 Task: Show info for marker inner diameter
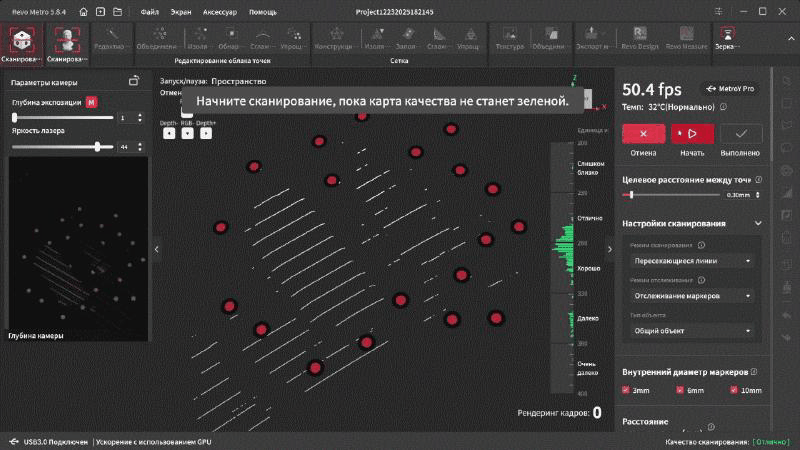754,372
